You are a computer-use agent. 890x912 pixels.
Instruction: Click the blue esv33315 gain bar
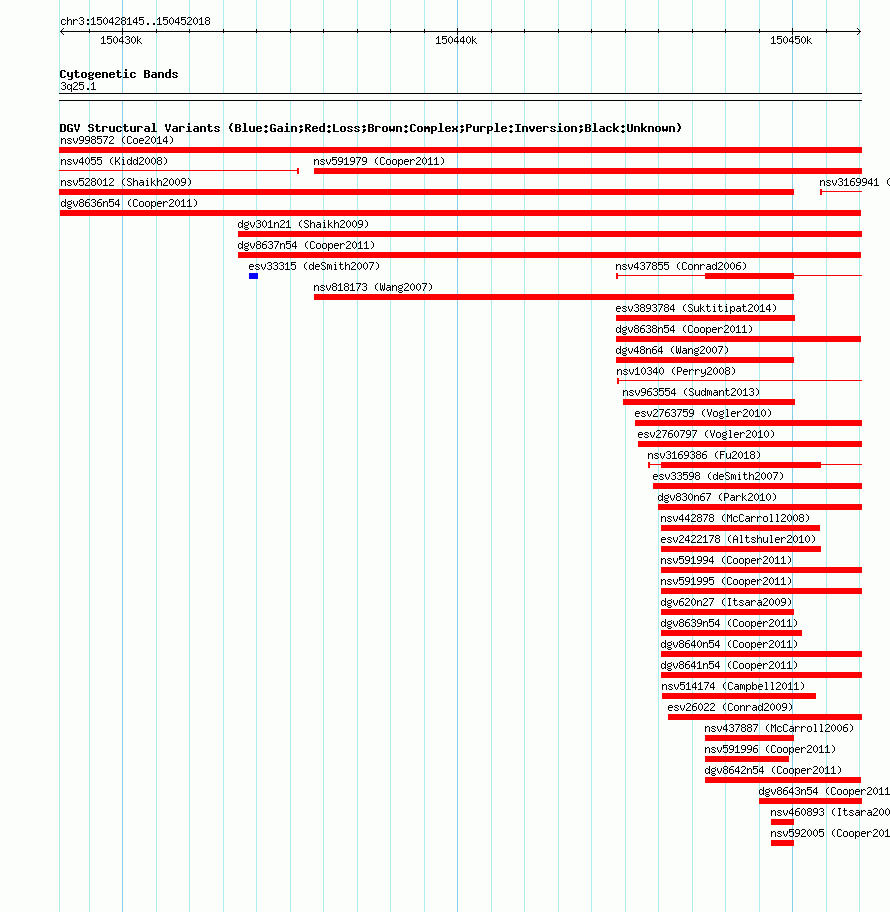(253, 276)
